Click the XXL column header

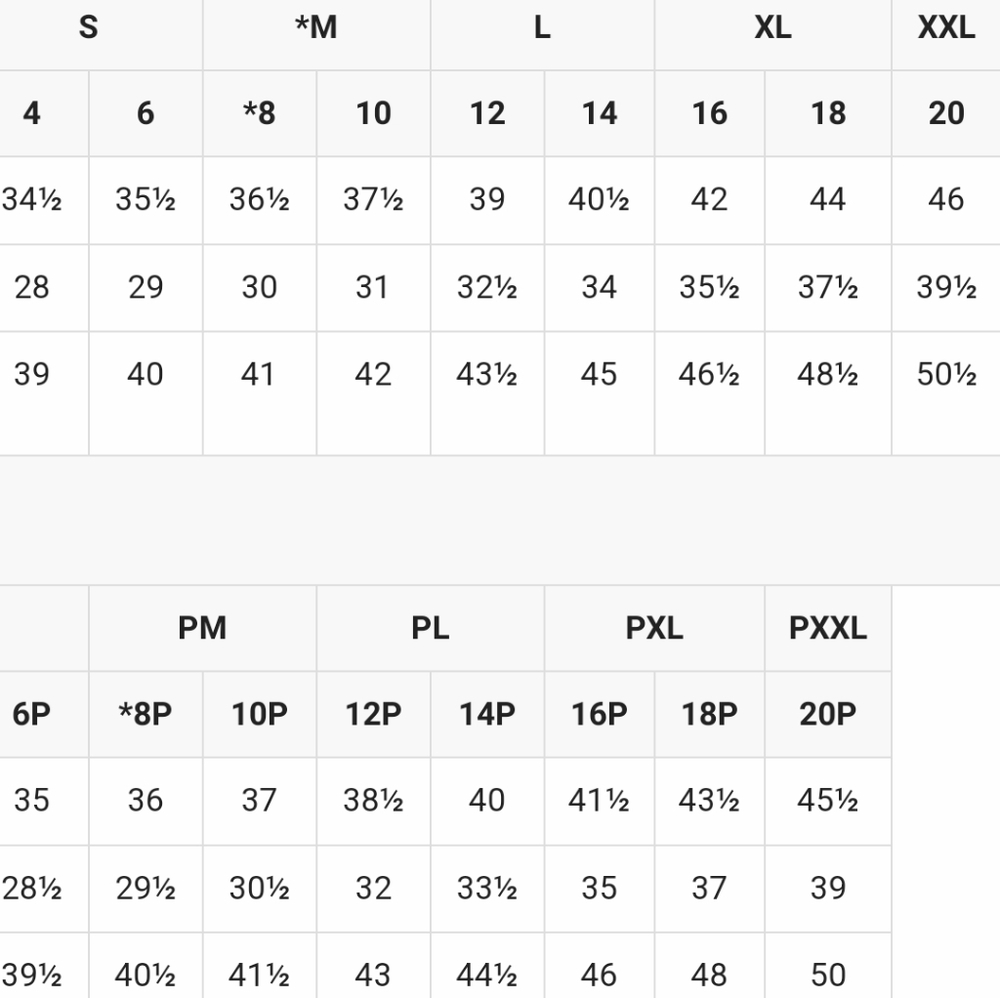pos(946,27)
